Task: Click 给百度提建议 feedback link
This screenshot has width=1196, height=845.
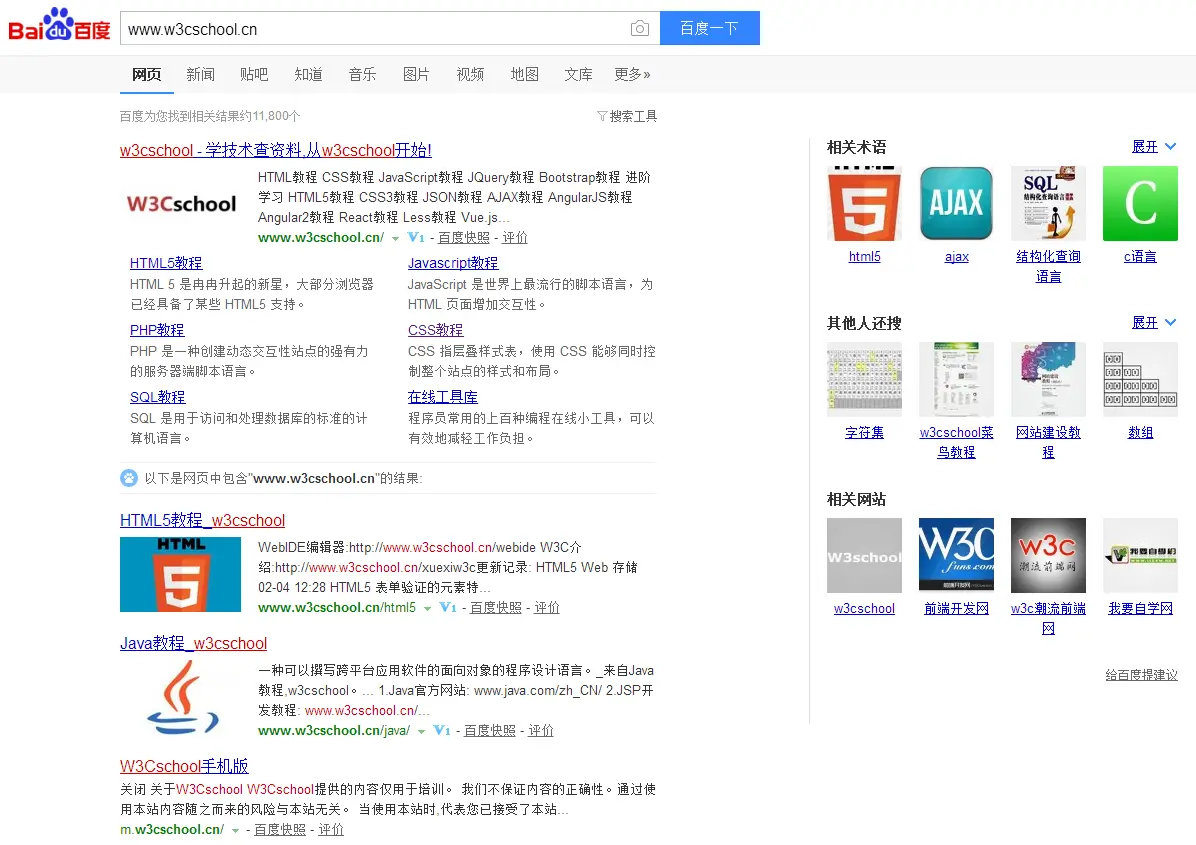Action: click(x=1141, y=675)
